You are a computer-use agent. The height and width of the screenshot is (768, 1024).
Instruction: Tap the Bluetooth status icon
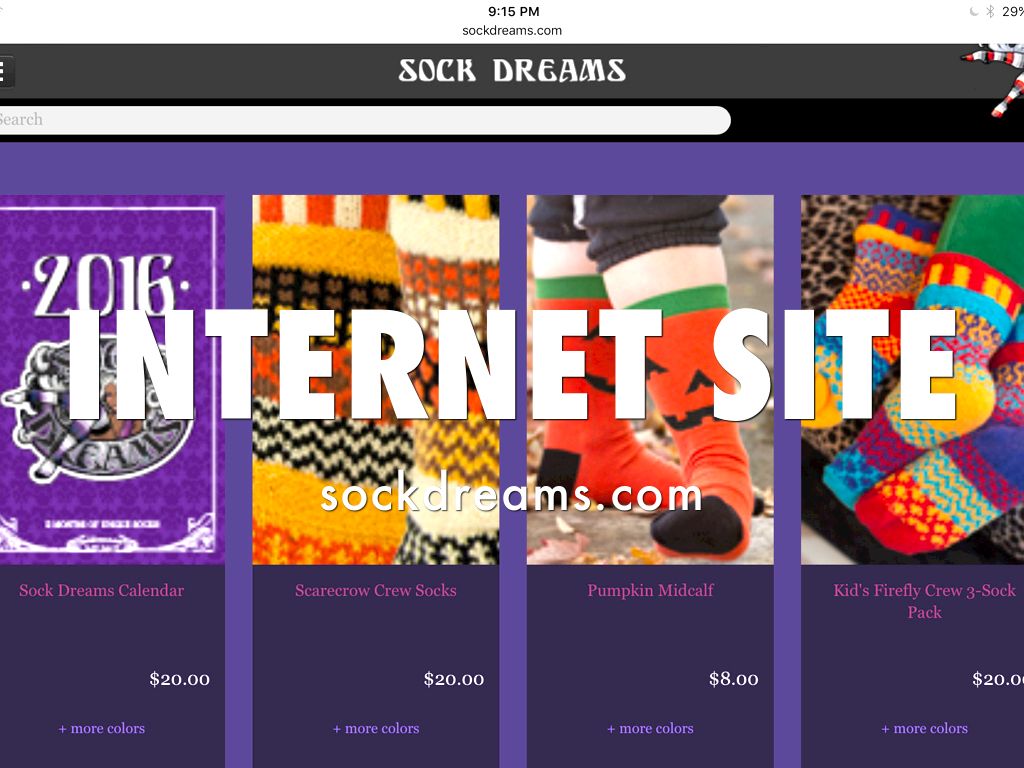[x=990, y=11]
